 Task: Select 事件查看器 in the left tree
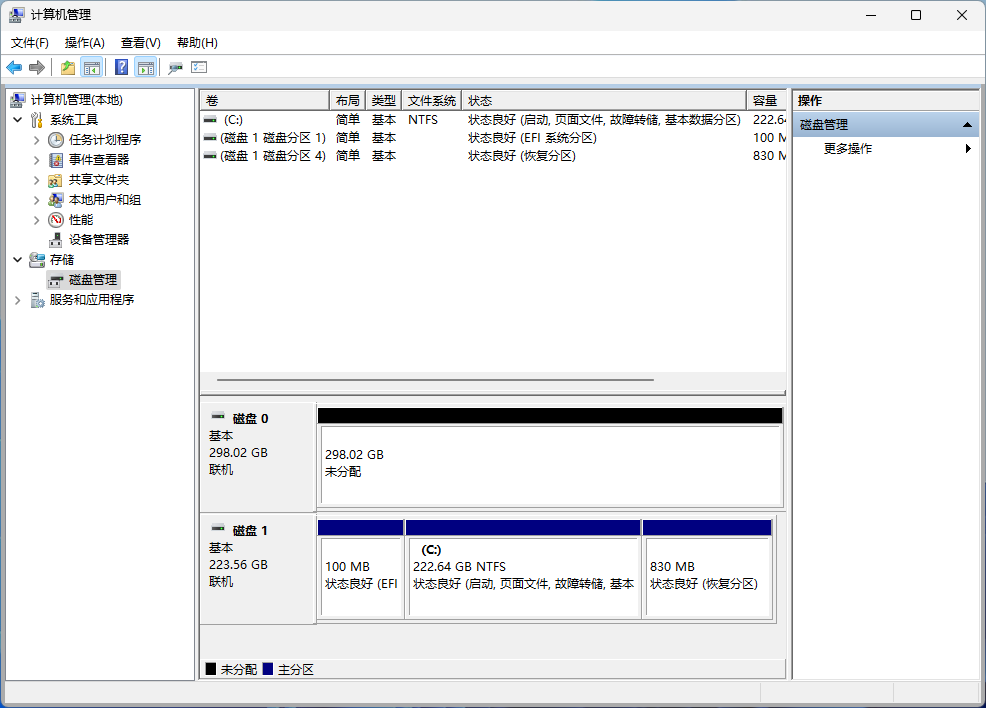pyautogui.click(x=98, y=160)
